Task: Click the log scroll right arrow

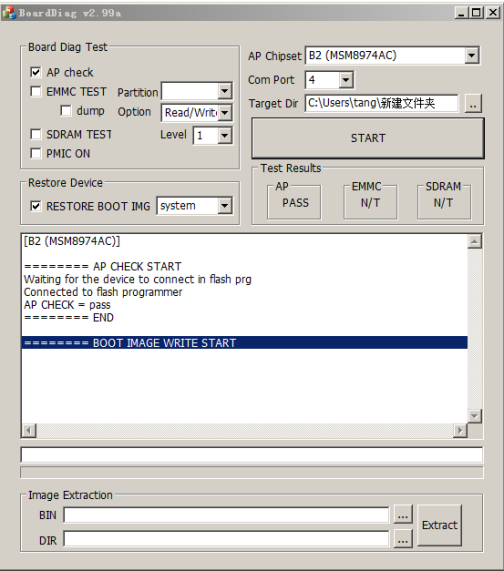Action: coord(460,430)
